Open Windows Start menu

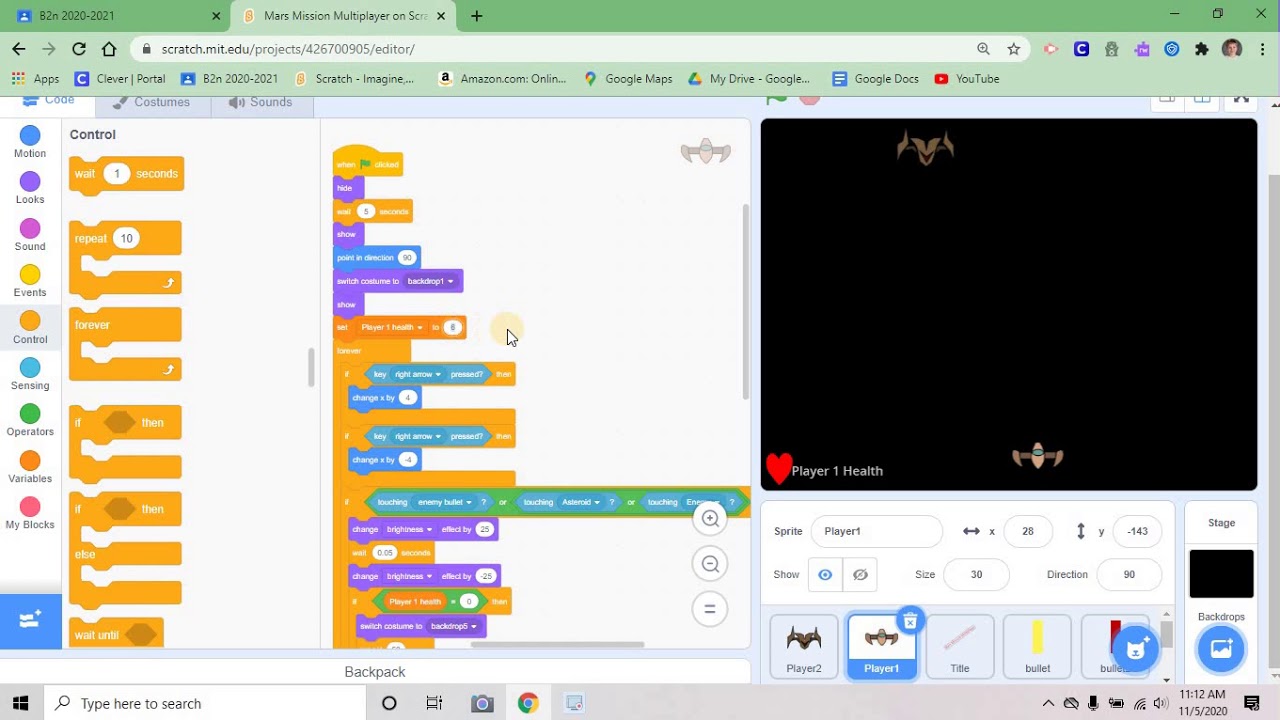coord(21,703)
